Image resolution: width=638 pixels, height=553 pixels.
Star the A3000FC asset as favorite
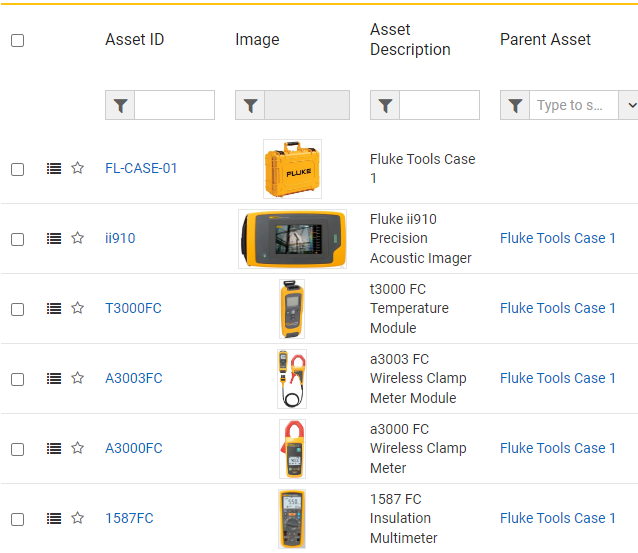[x=77, y=448]
